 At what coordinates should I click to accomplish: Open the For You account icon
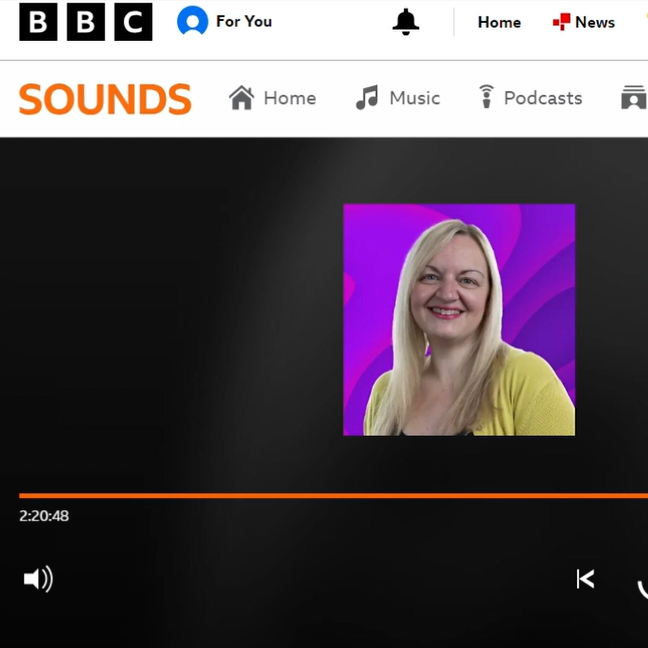[x=193, y=21]
